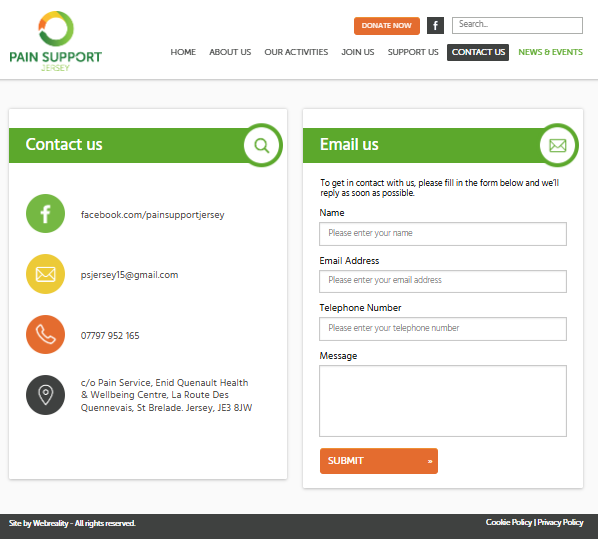Focus the Telephone Number field
Viewport: 598px width, 539px height.
pyautogui.click(x=443, y=329)
